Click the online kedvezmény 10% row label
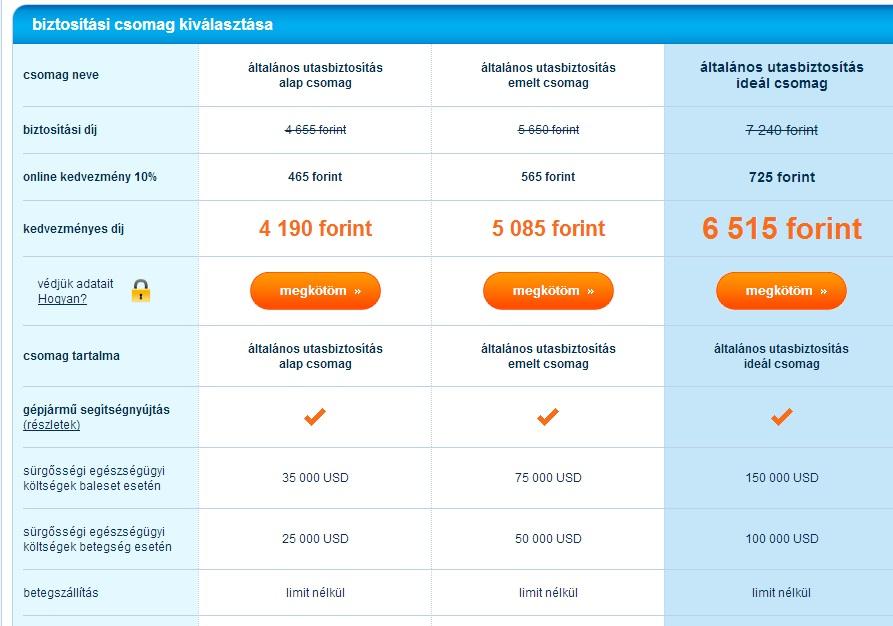The width and height of the screenshot is (893, 626). pos(90,177)
